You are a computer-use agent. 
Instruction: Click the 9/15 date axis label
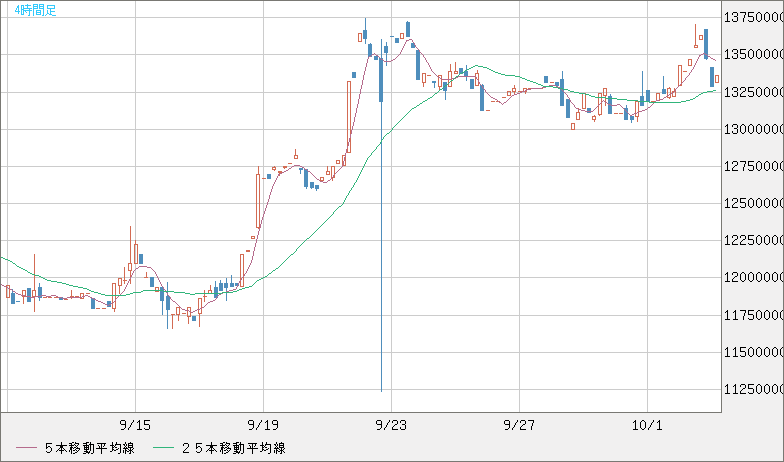pos(135,426)
